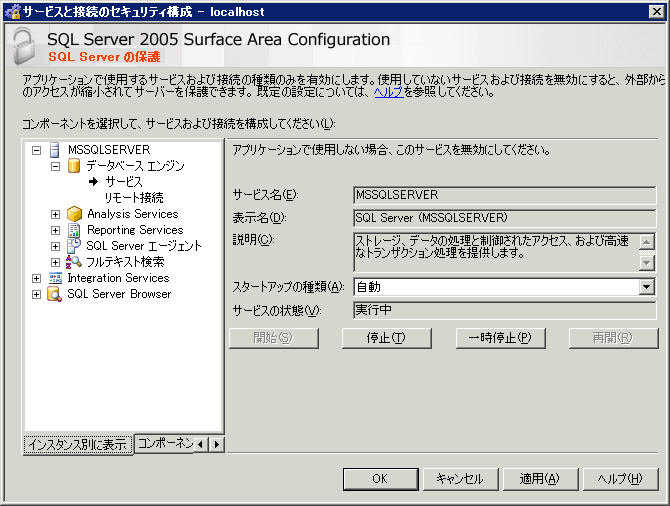Click the padlock icon in the header
Screen dimensions: 670x506
(x=24, y=46)
